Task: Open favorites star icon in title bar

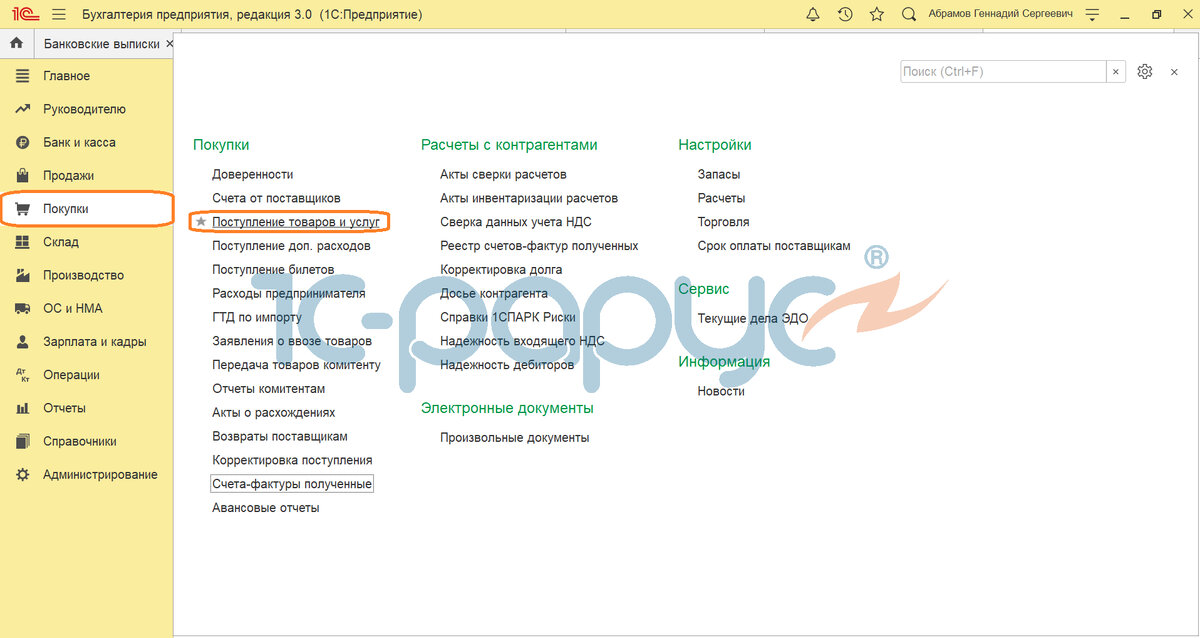Action: (877, 15)
